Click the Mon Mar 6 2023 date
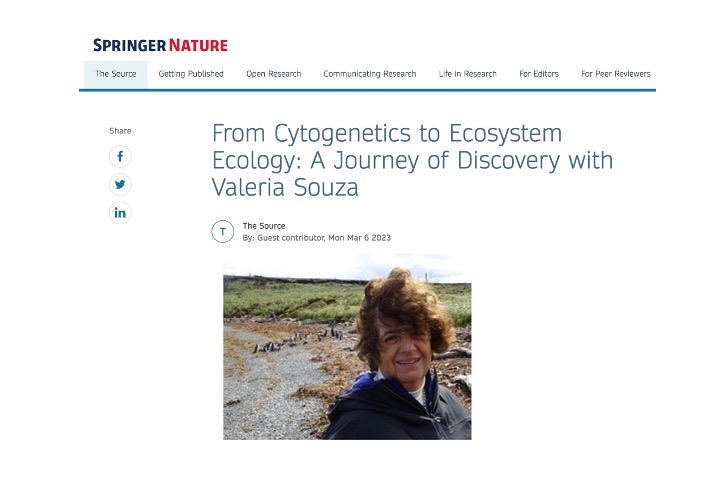Image resolution: width=720 pixels, height=480 pixels. [360, 238]
